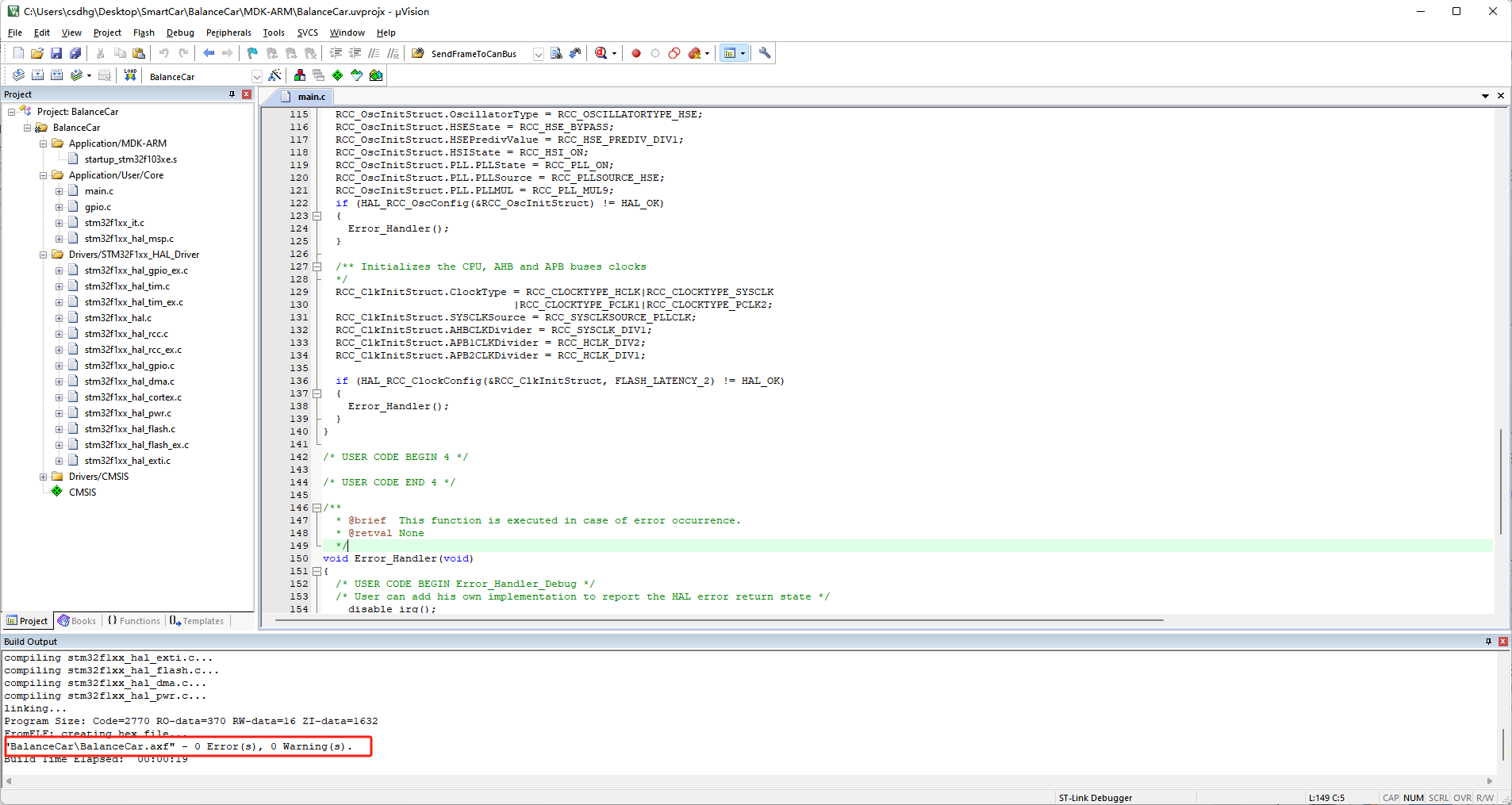Collapse the function fold at line 151
This screenshot has width=1512, height=805.
[x=317, y=571]
